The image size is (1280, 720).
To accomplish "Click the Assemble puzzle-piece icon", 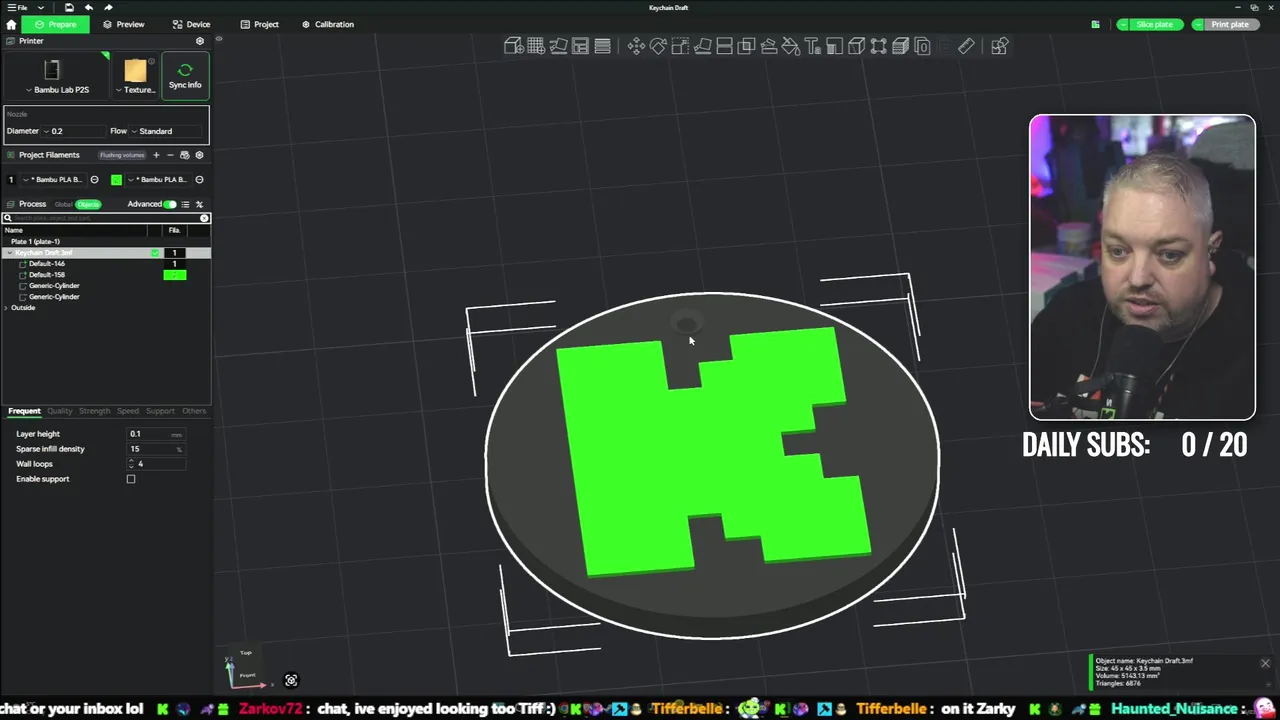I will [999, 46].
